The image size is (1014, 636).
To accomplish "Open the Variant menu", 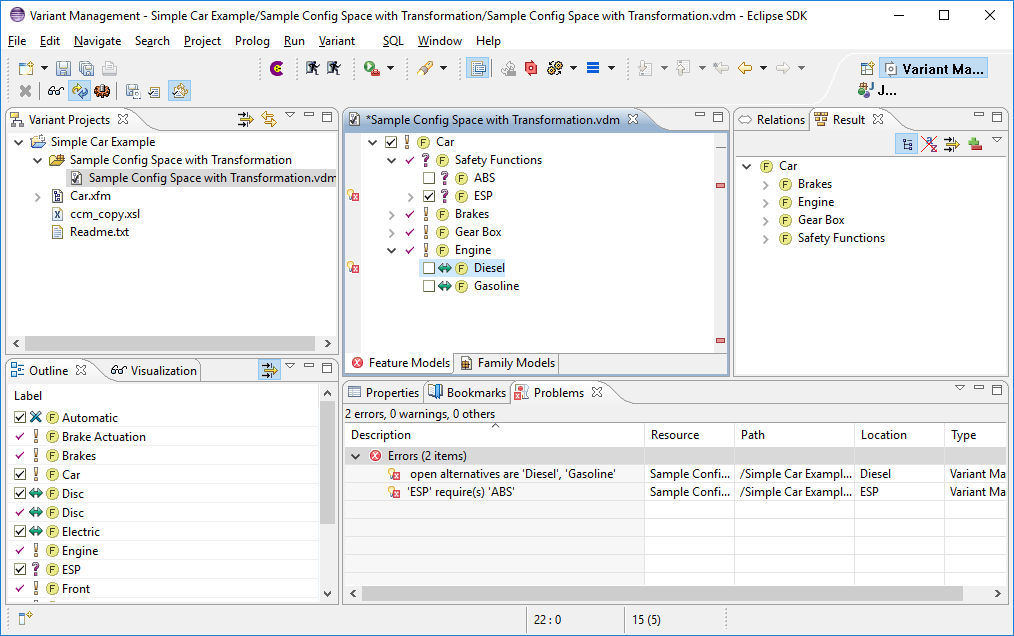I will [x=336, y=41].
